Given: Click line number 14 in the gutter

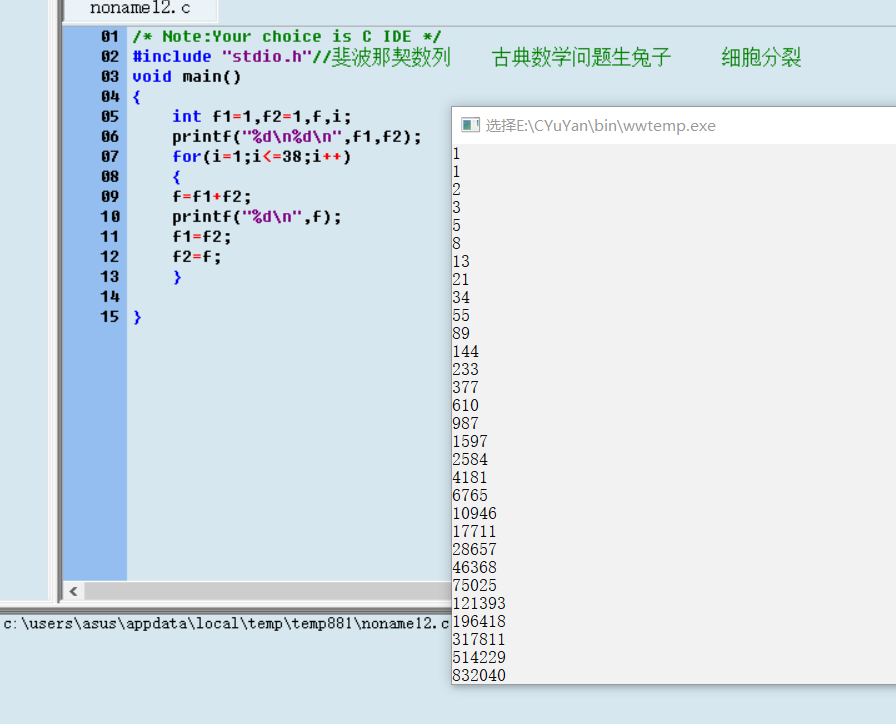Looking at the screenshot, I should (x=110, y=297).
